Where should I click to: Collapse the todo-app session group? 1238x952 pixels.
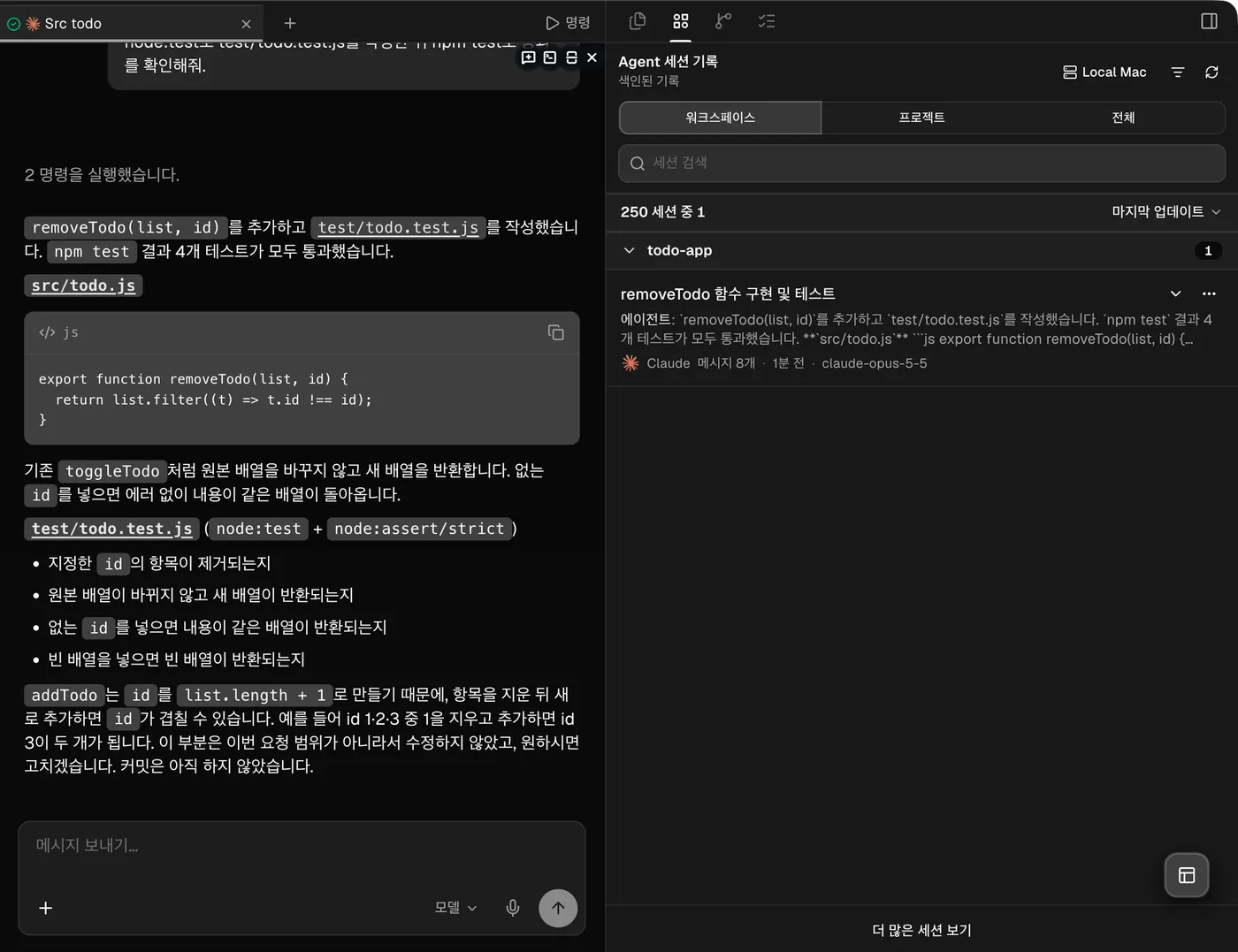pos(629,250)
